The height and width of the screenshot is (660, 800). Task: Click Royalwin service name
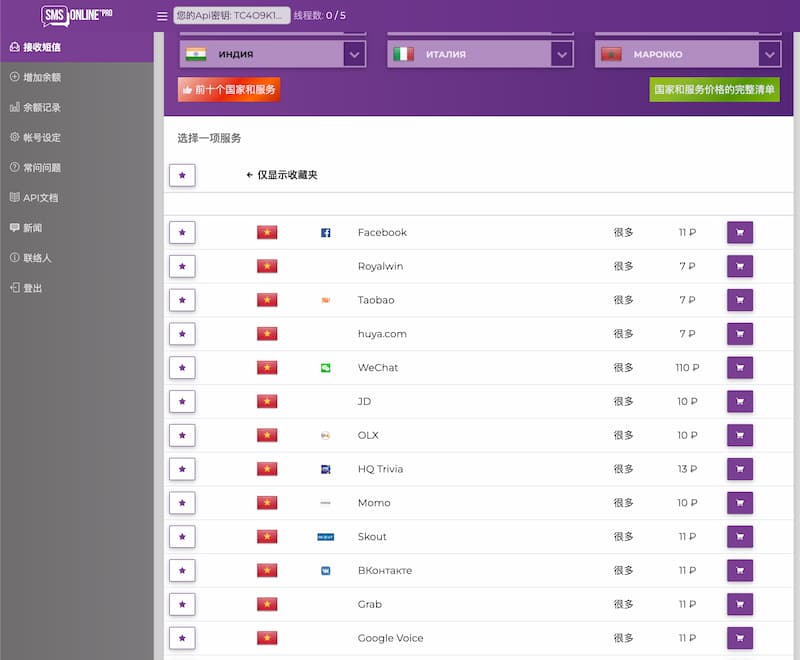click(380, 266)
